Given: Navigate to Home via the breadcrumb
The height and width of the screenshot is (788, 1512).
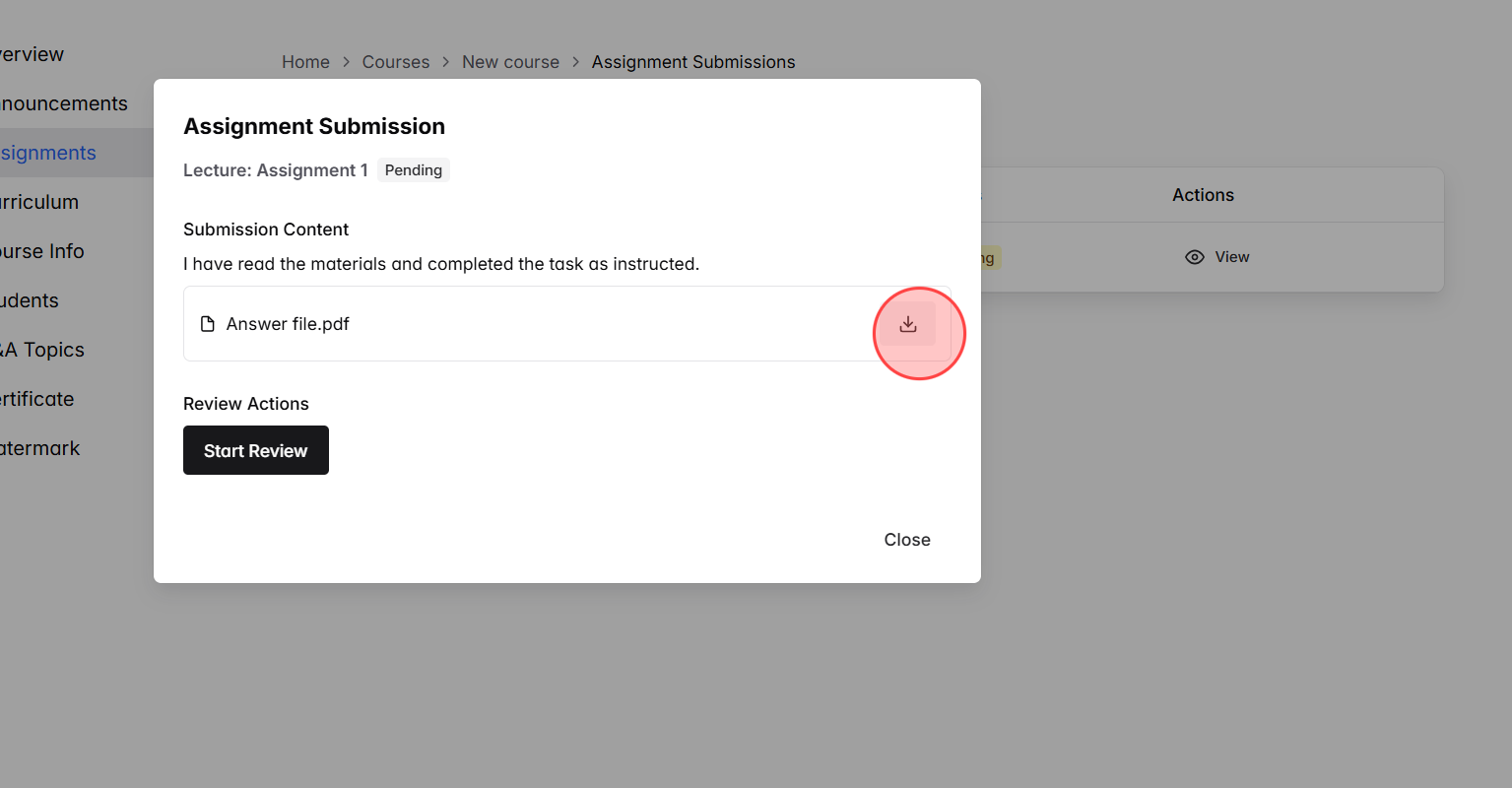Looking at the screenshot, I should 305,61.
